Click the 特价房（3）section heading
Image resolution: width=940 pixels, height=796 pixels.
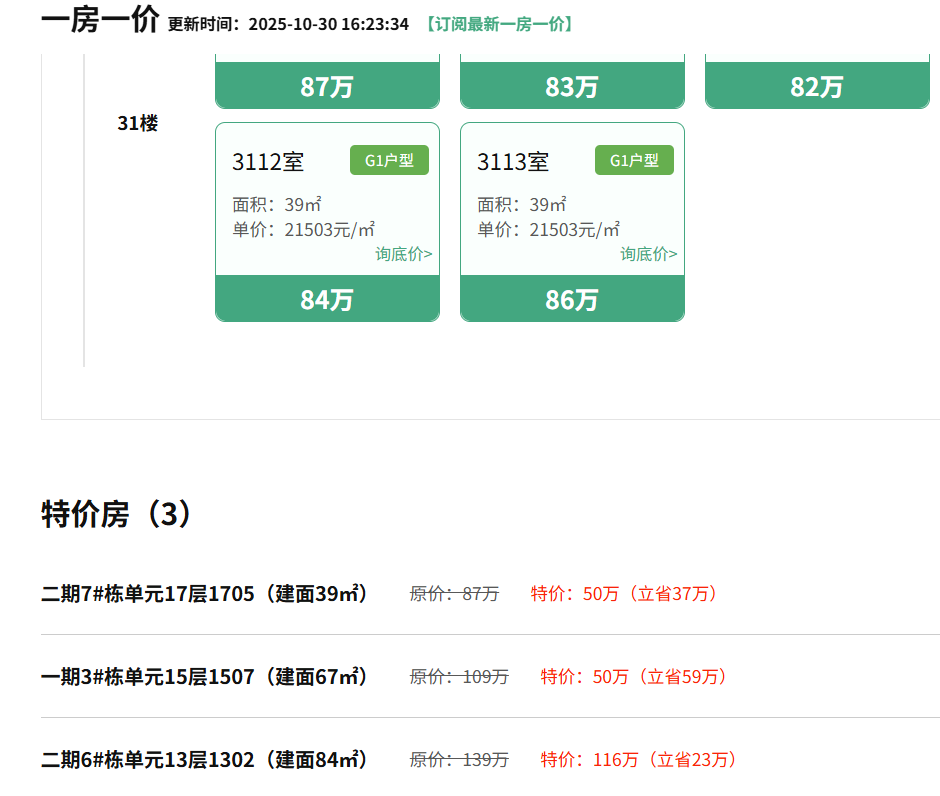[x=115, y=514]
